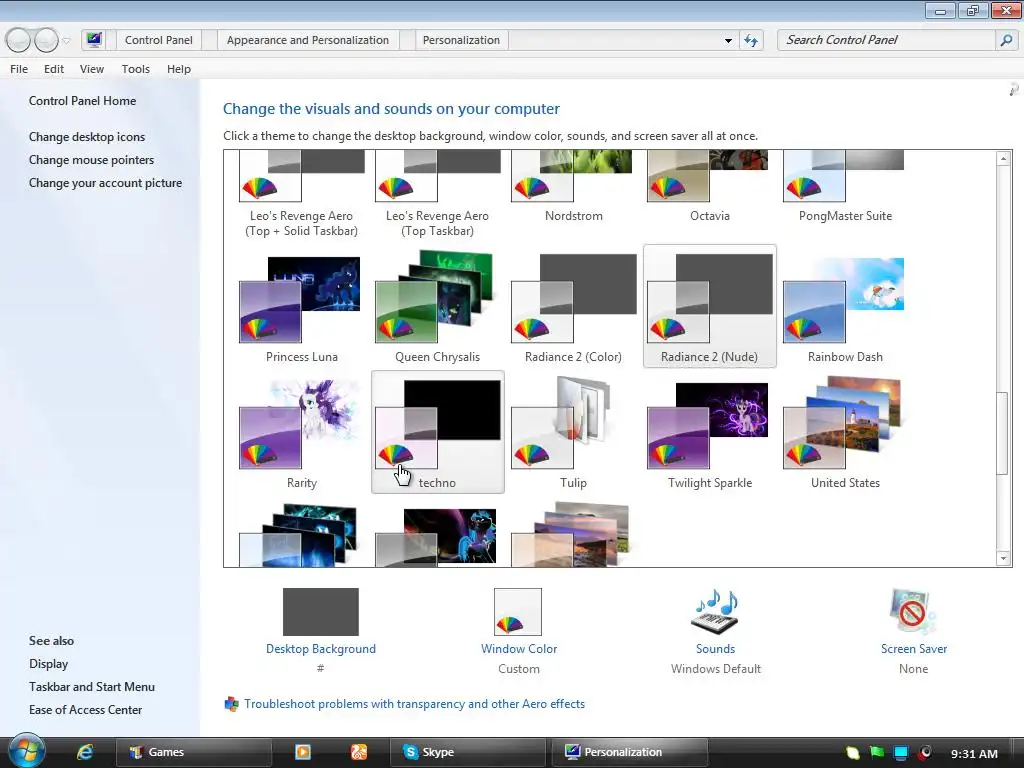Open Desktop Background settings icon

tap(321, 612)
